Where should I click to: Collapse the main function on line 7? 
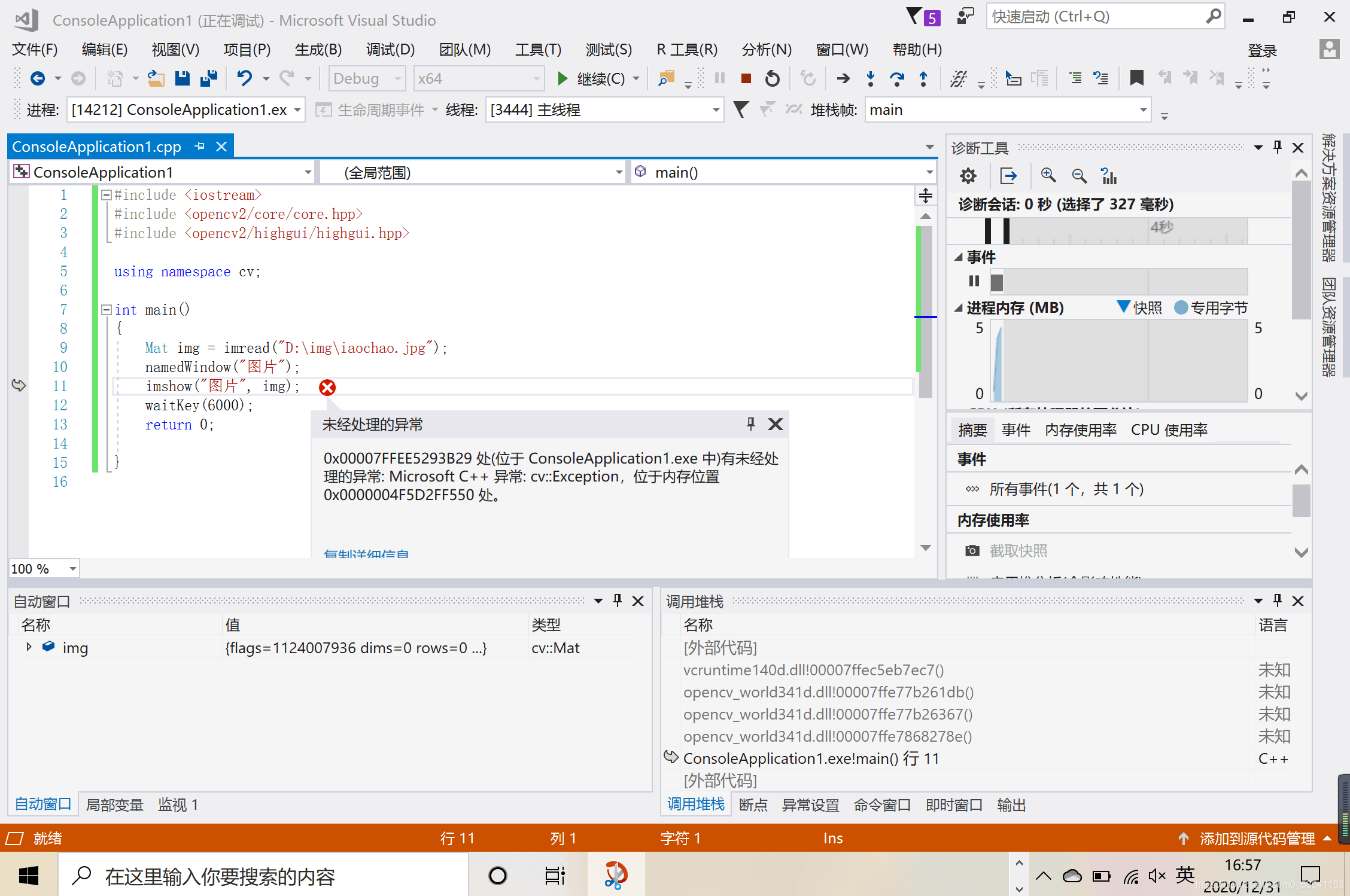coord(107,310)
